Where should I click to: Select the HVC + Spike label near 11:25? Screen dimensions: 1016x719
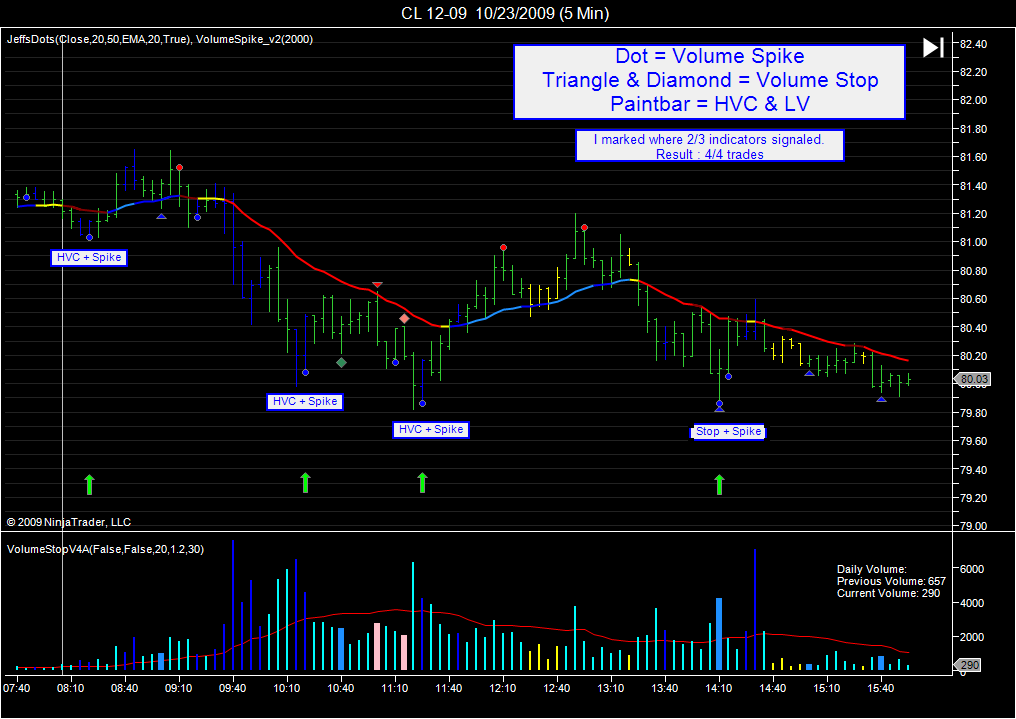coord(431,429)
